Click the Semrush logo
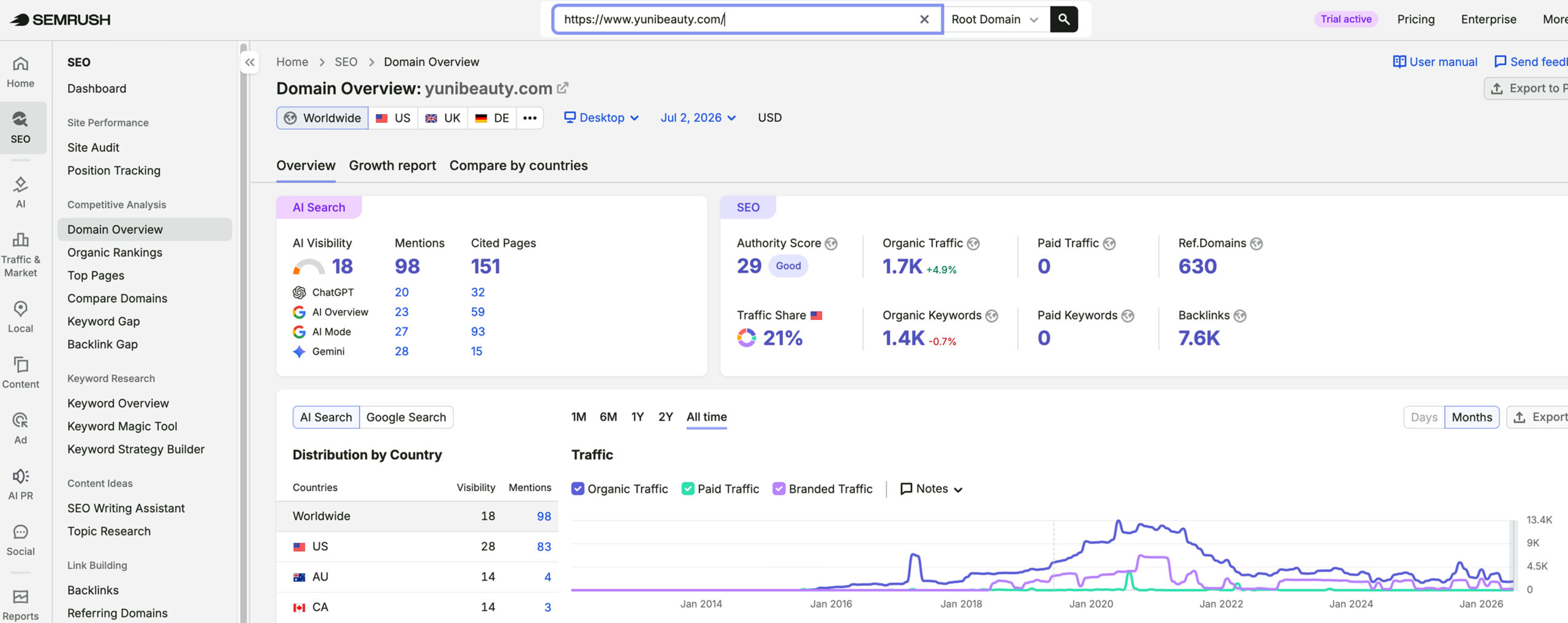Image resolution: width=1568 pixels, height=623 pixels. [60, 20]
